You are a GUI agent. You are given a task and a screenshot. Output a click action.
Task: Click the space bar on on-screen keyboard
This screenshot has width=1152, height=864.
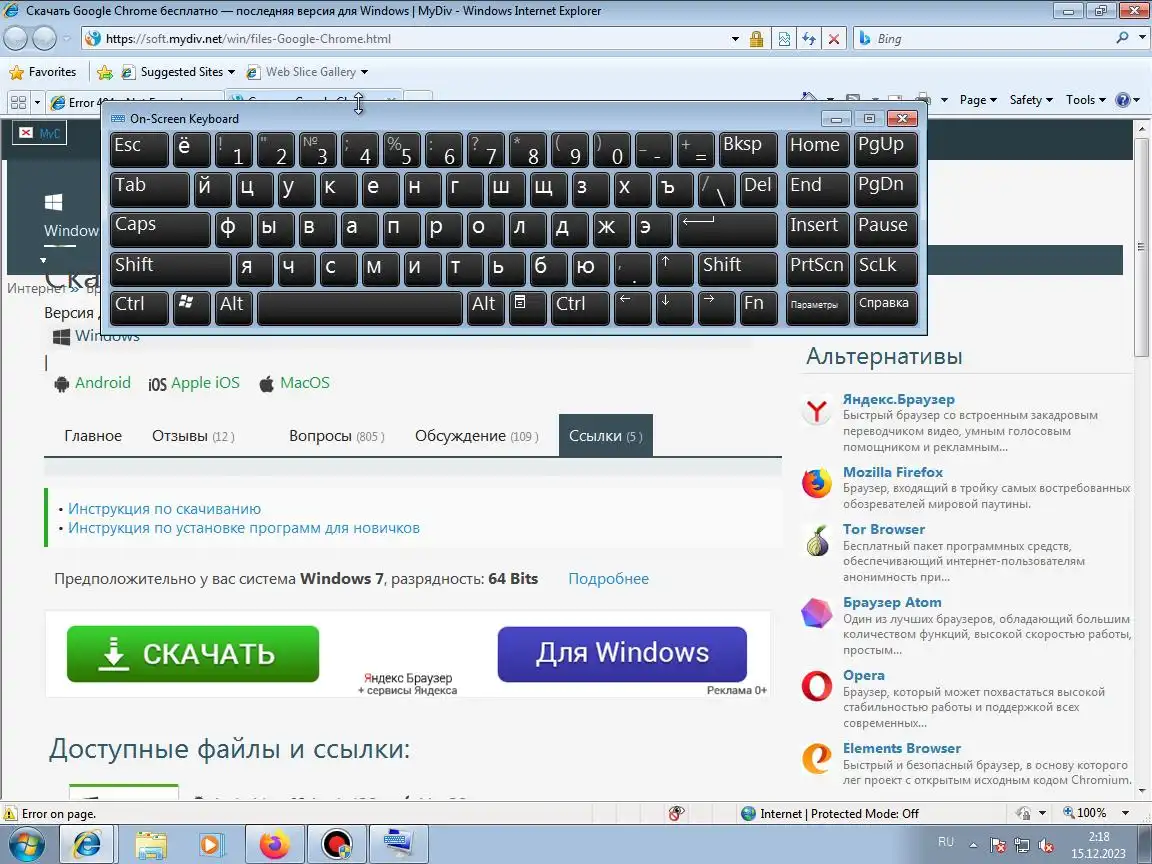pyautogui.click(x=360, y=307)
